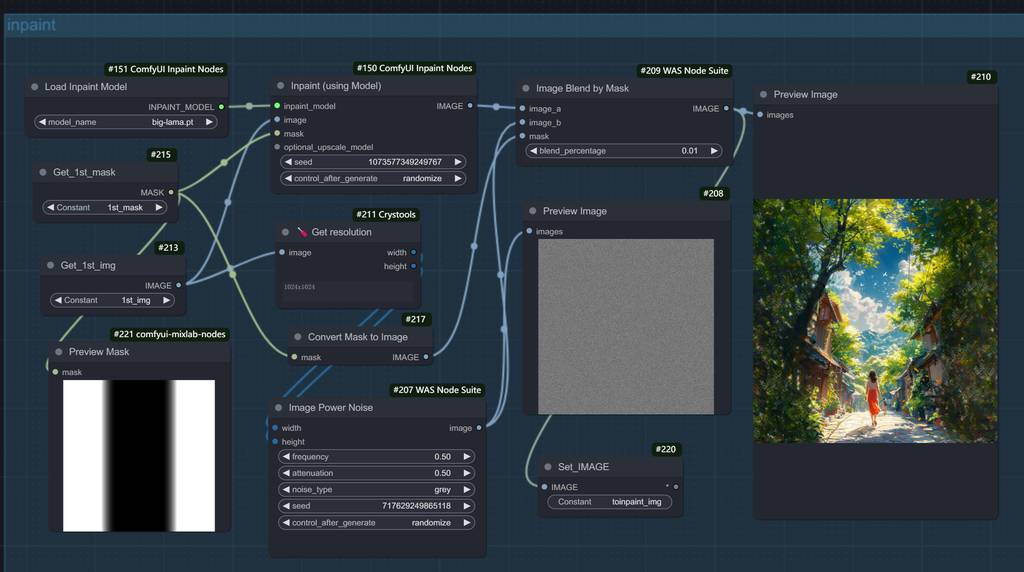
Task: Click the Get resolution node's red icon
Action: (300, 232)
